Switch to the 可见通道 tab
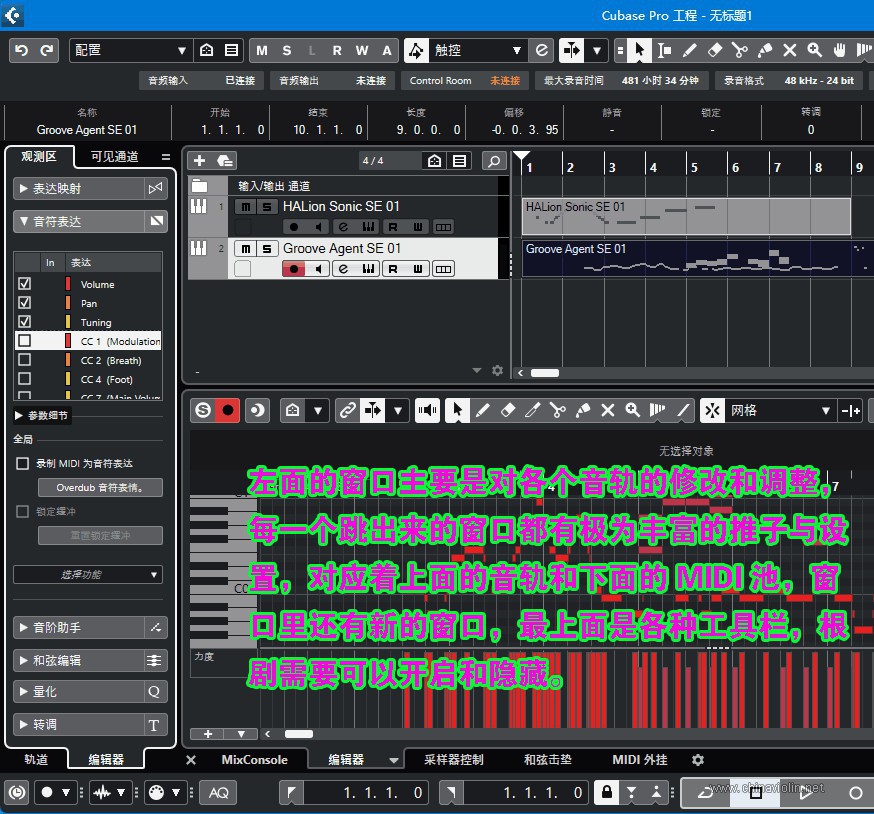Screen dimensions: 874x814 (115, 157)
